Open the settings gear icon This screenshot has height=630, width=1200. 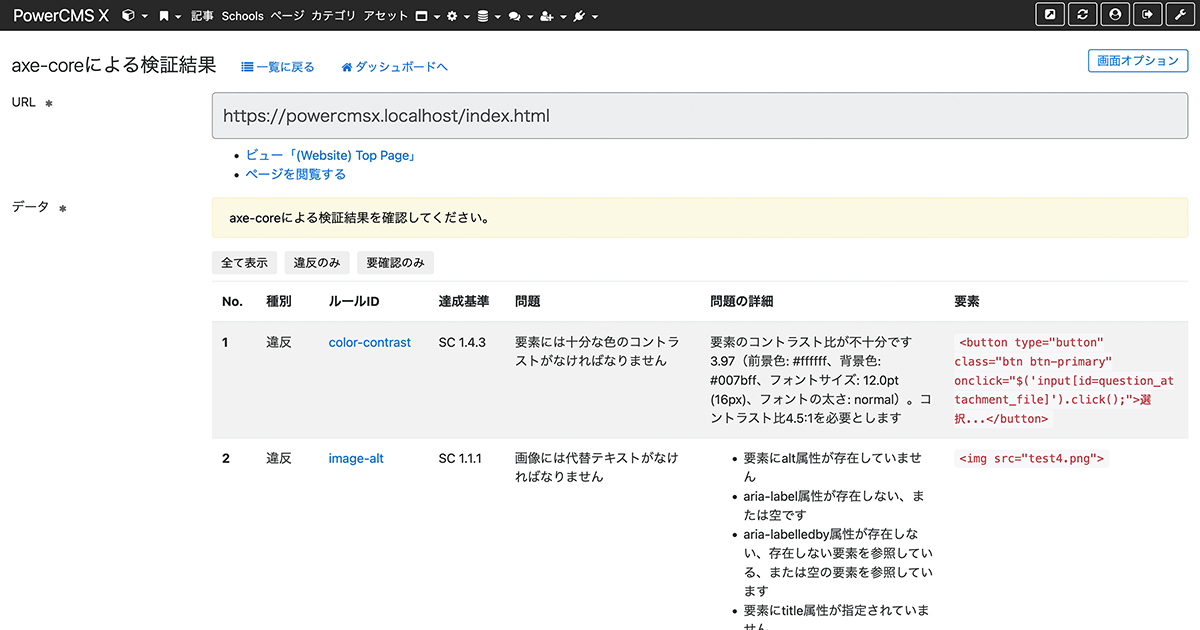tap(453, 15)
